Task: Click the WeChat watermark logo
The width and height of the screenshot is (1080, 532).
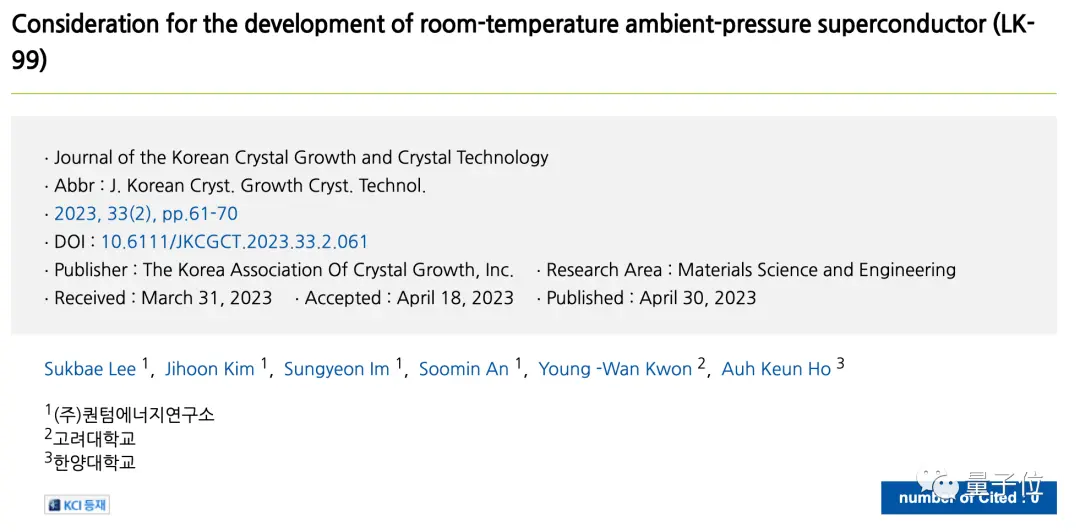Action: pyautogui.click(x=943, y=487)
